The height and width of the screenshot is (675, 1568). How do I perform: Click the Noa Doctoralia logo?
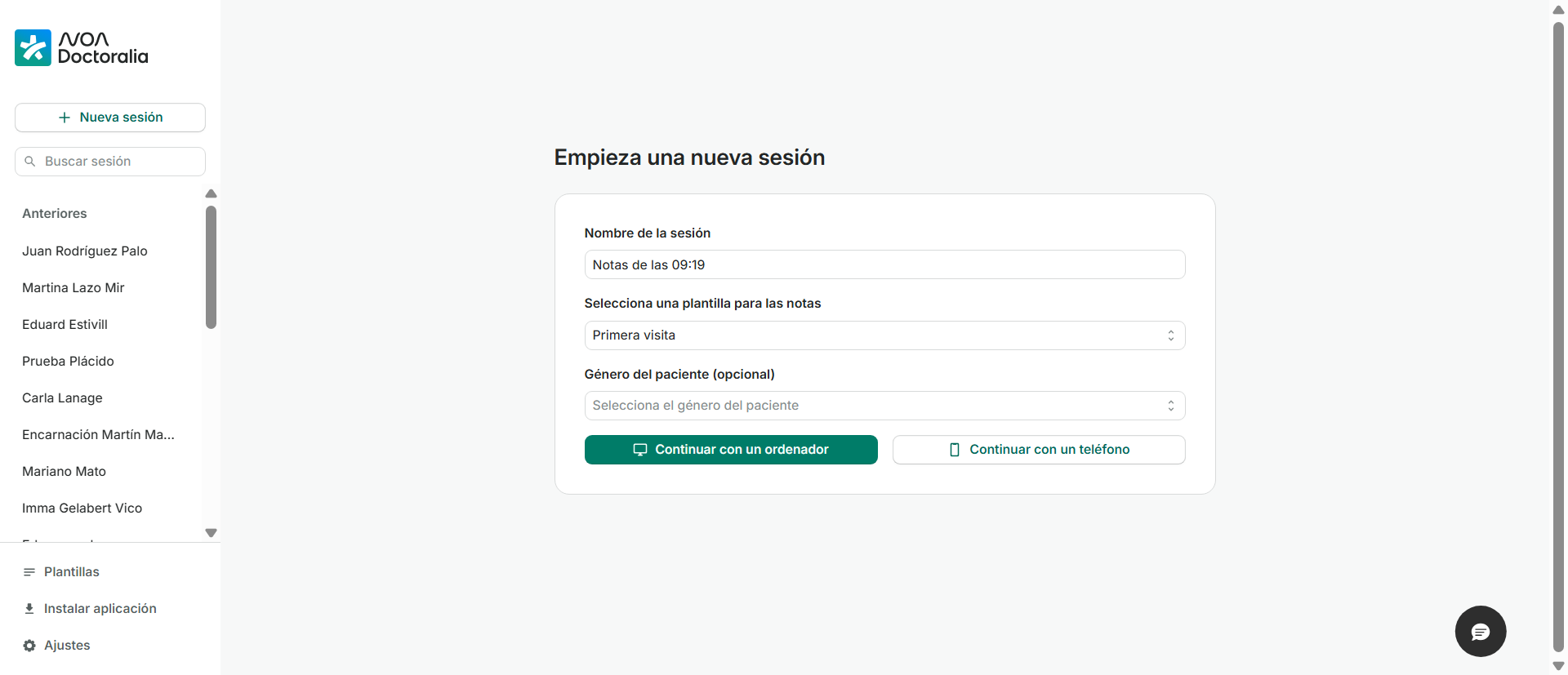(x=81, y=48)
